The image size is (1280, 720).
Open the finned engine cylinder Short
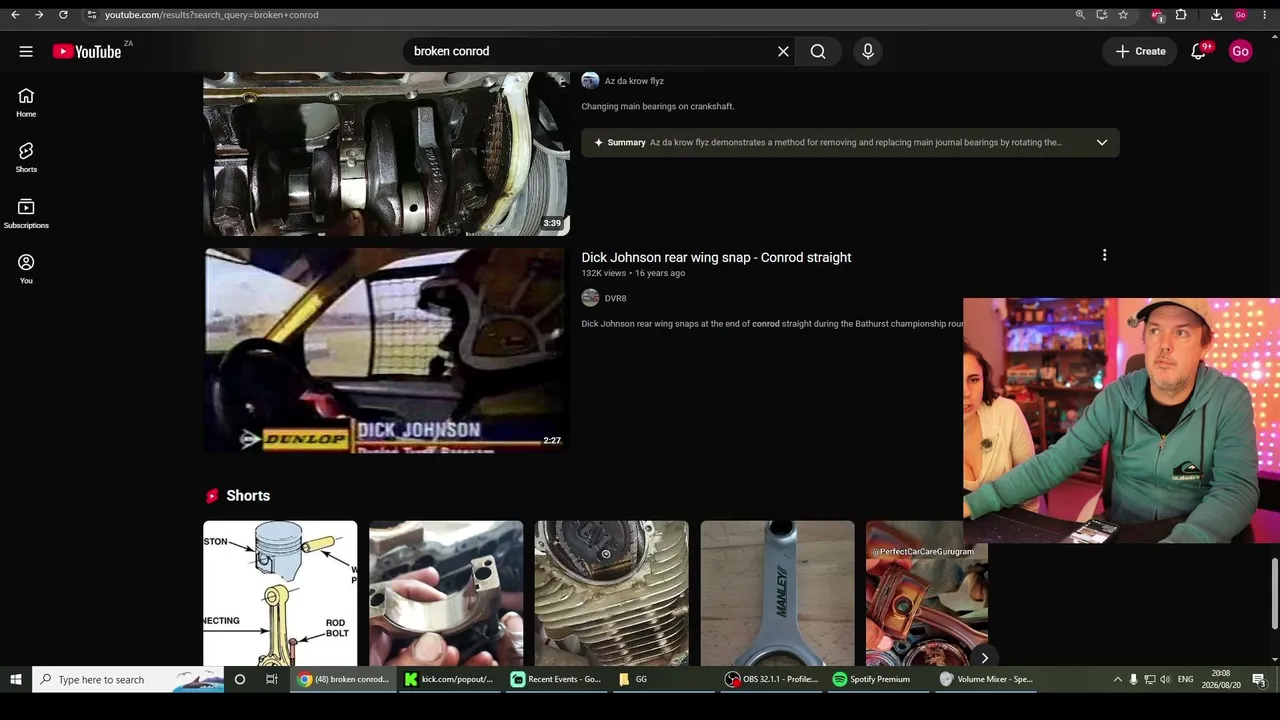point(612,593)
